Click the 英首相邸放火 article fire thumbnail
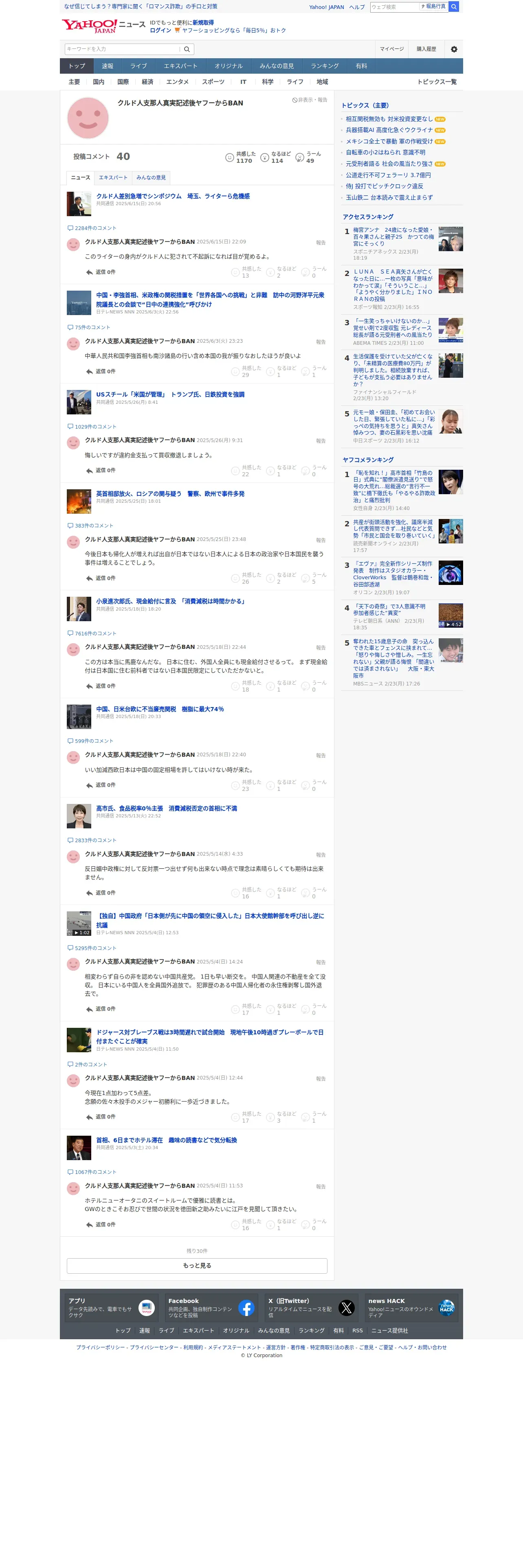This screenshot has width=523, height=1568. [79, 501]
